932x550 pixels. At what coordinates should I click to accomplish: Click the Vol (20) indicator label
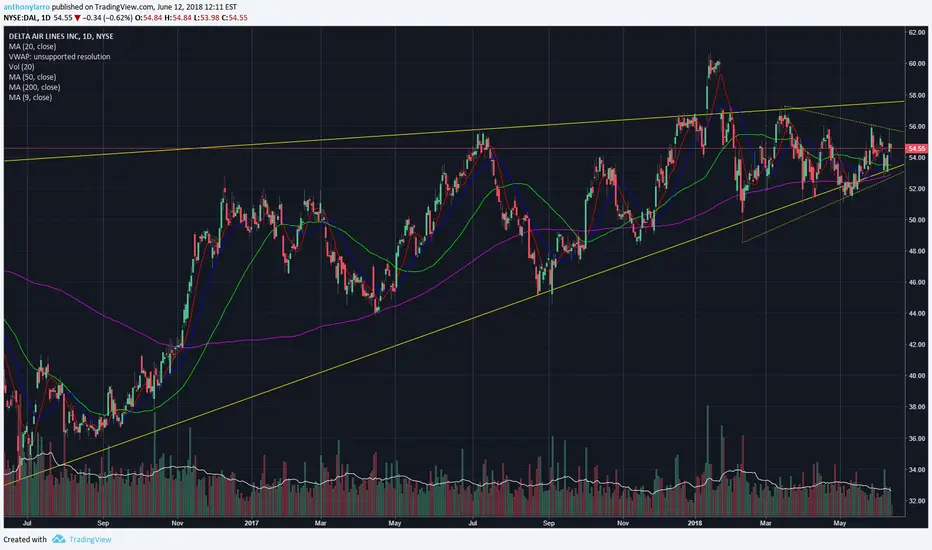click(x=21, y=67)
